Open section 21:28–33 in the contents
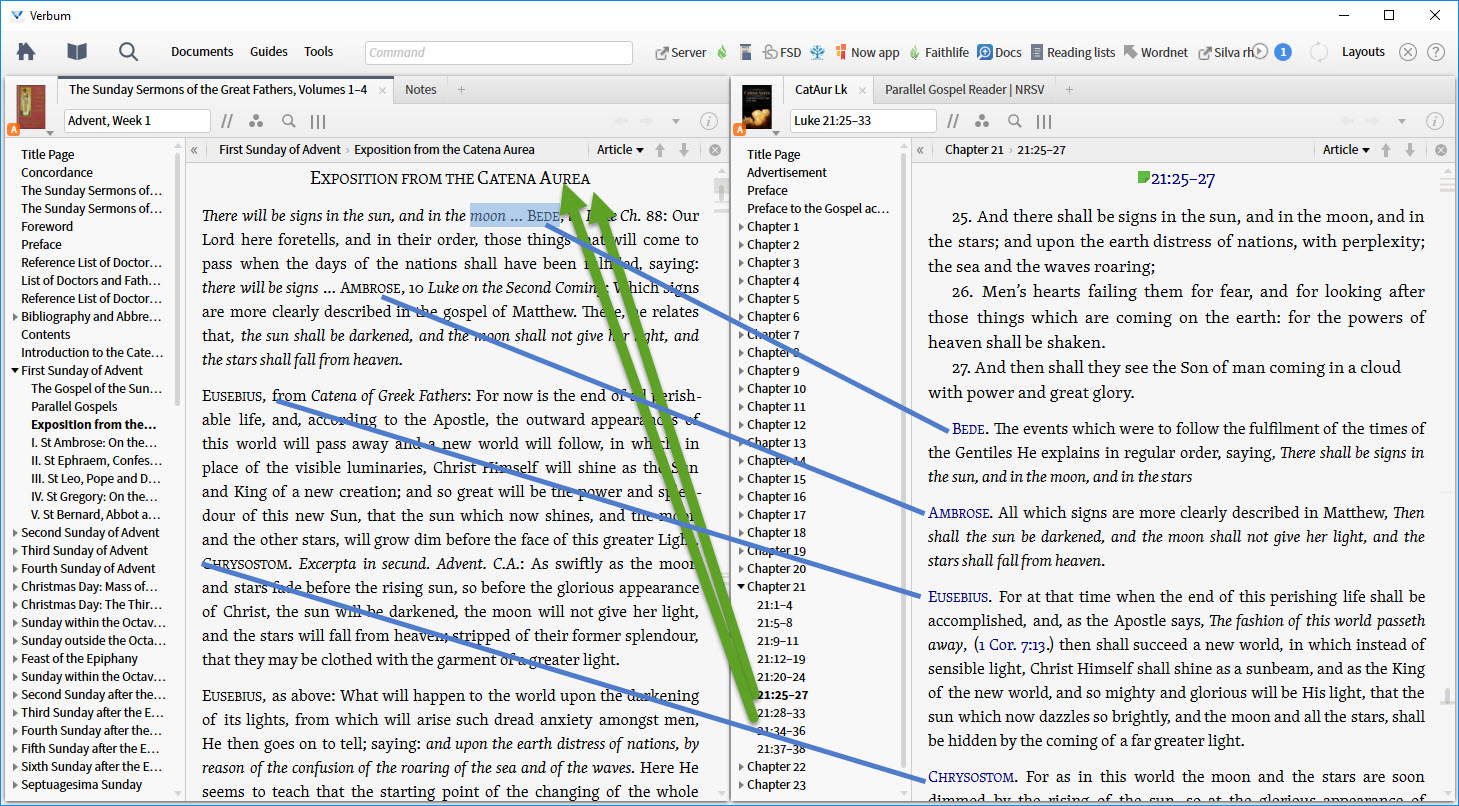 (783, 713)
